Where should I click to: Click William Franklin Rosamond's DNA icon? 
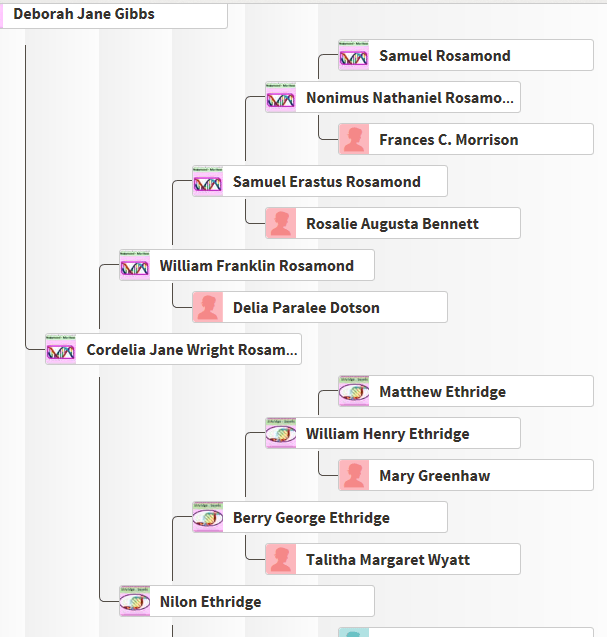[x=135, y=266]
